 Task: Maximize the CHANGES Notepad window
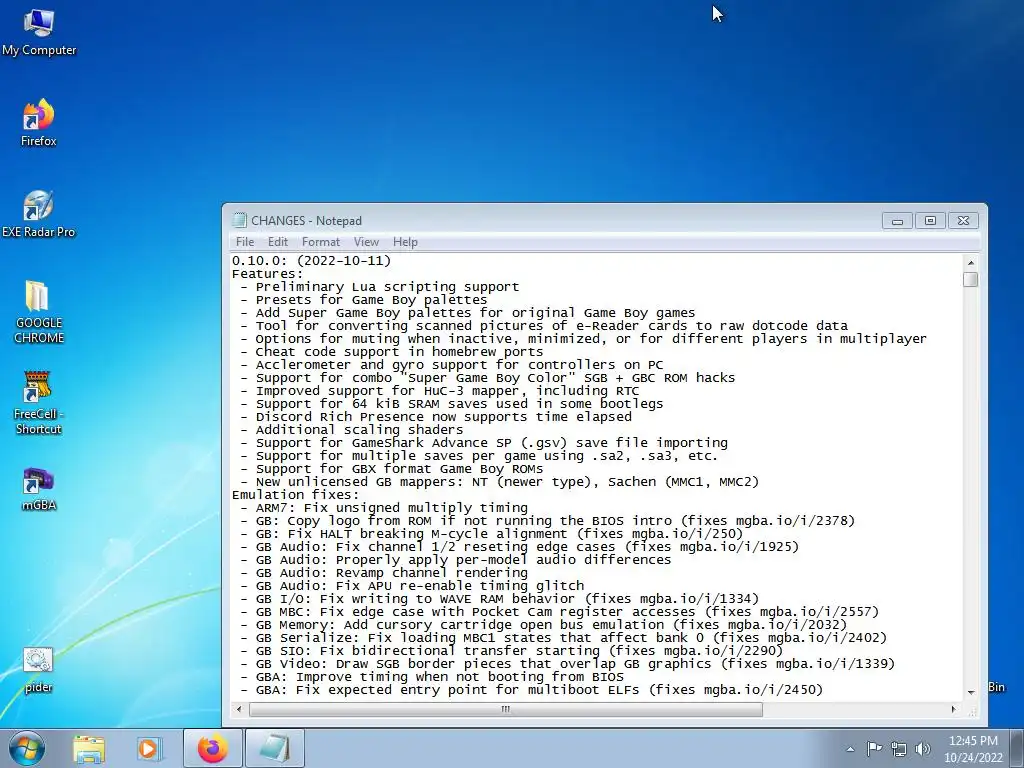[x=930, y=221]
